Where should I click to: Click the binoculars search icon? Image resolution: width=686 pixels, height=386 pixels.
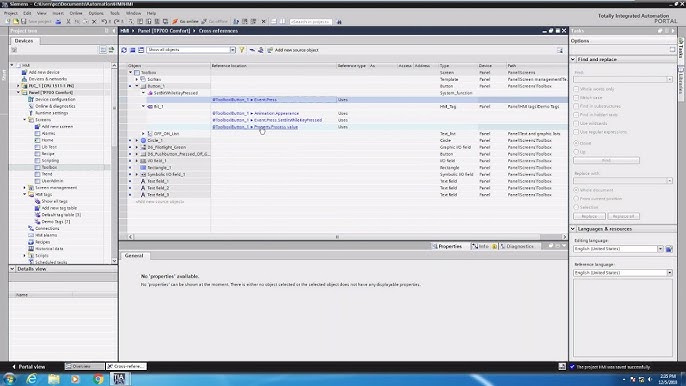339,21
